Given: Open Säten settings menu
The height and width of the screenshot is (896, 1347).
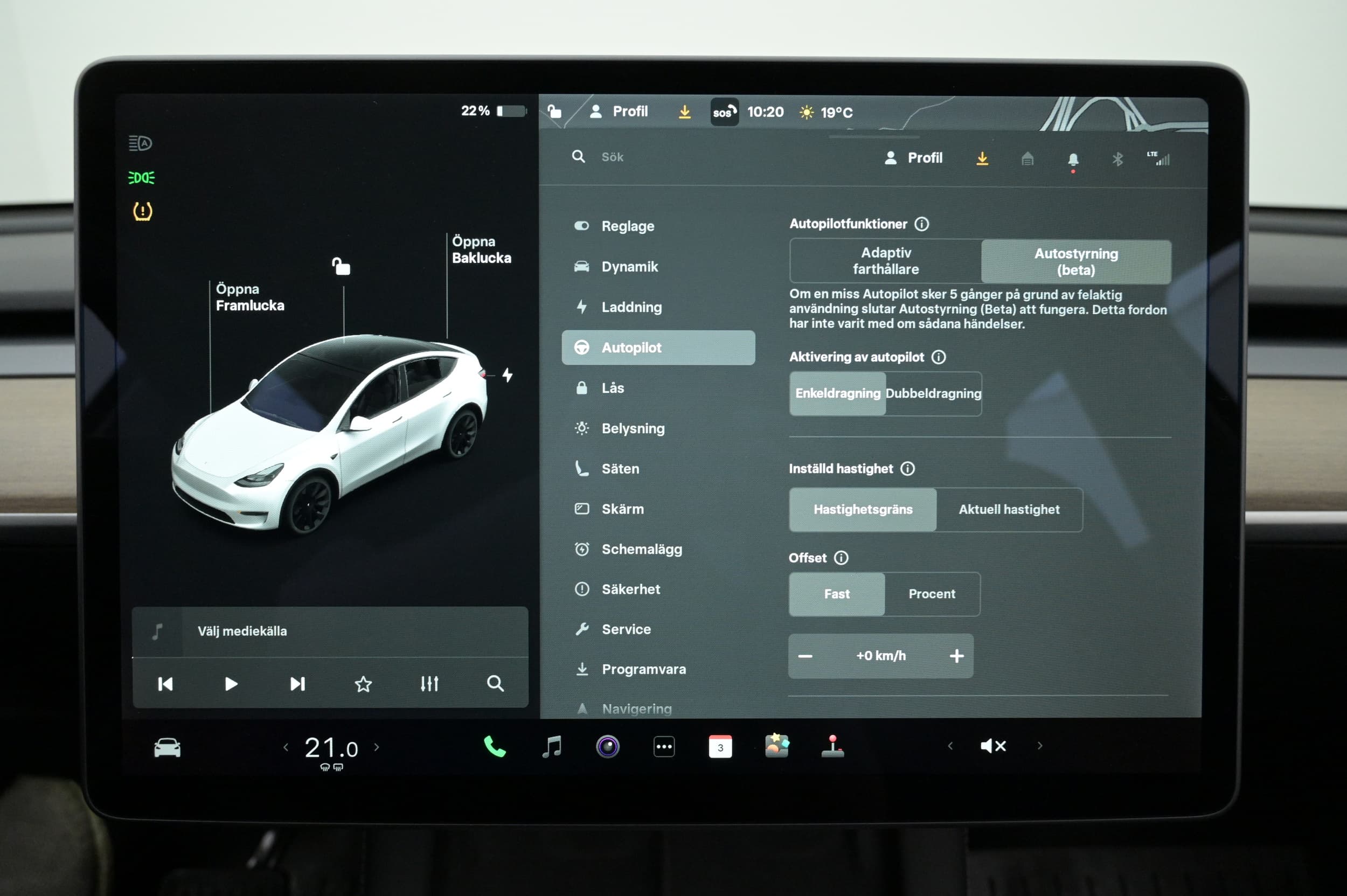Looking at the screenshot, I should pos(658,469).
